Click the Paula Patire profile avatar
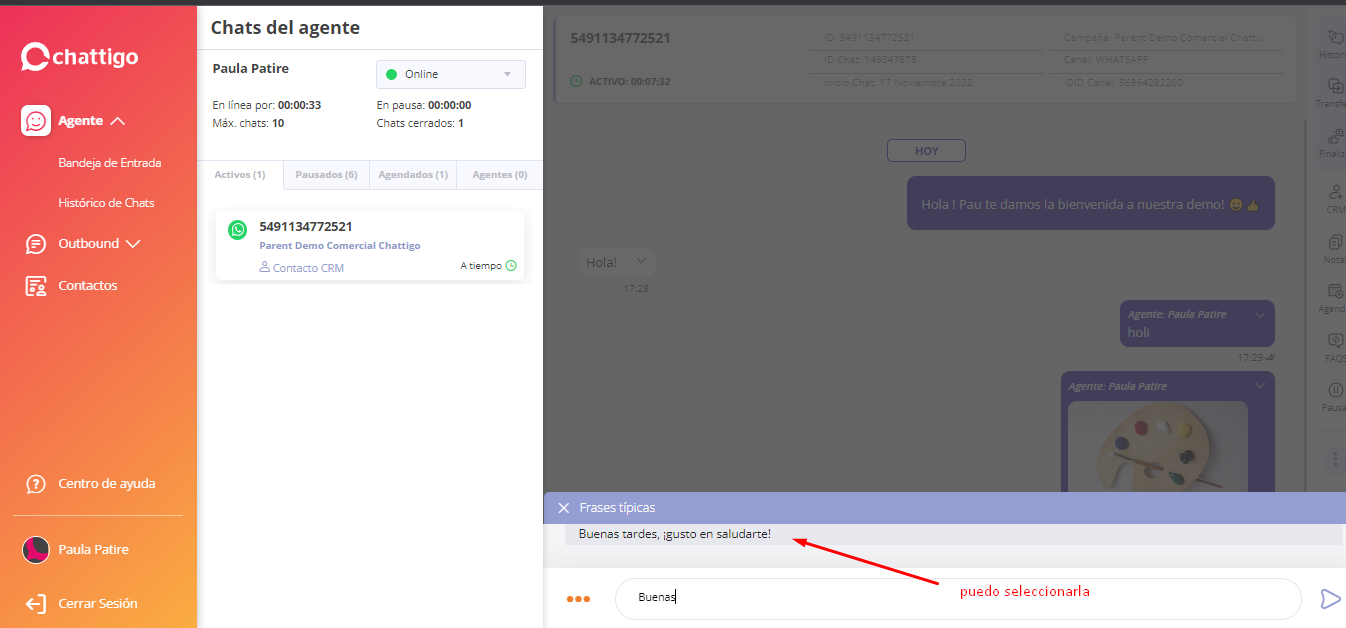The width and height of the screenshot is (1346, 628). point(36,549)
